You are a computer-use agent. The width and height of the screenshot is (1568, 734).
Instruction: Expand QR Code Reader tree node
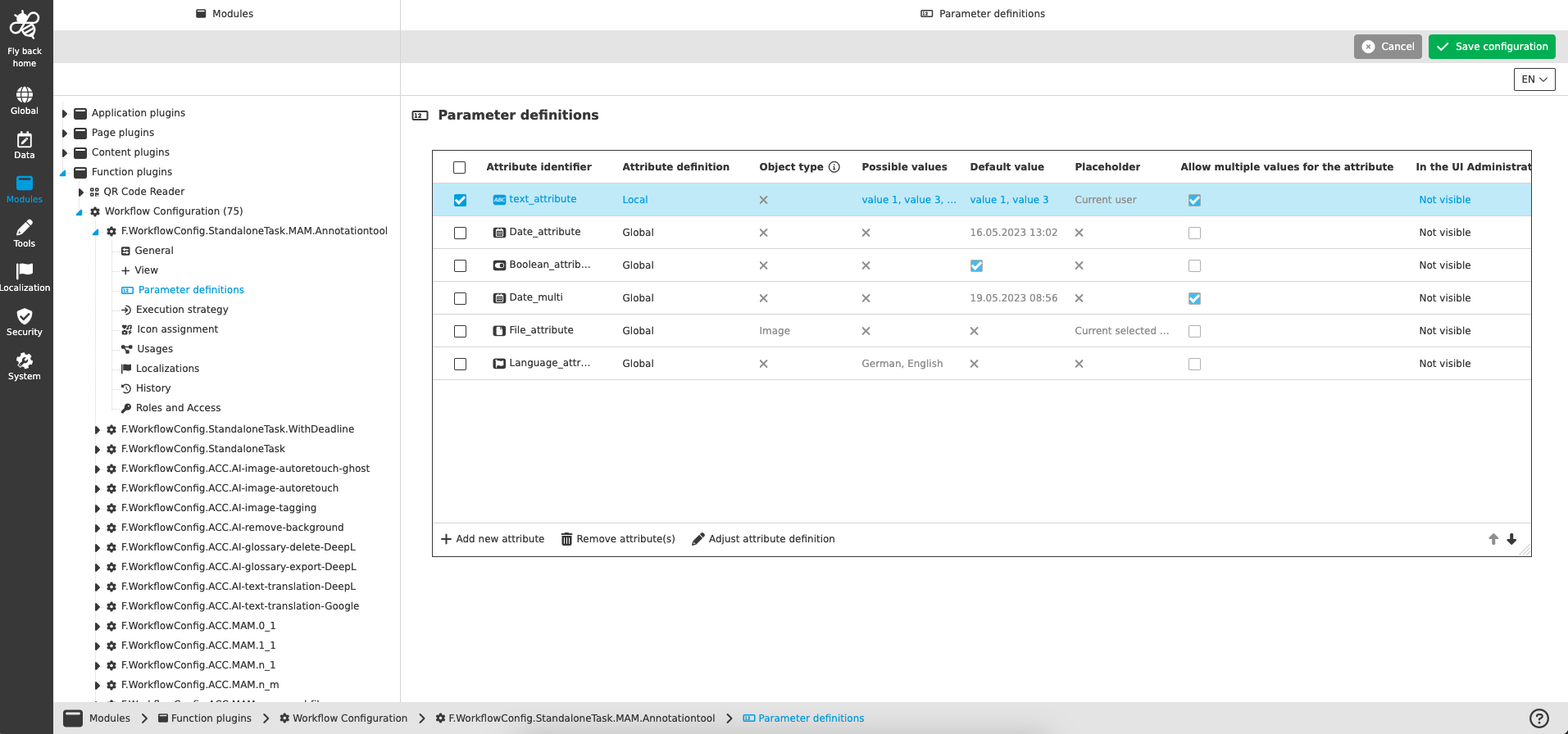tap(80, 192)
